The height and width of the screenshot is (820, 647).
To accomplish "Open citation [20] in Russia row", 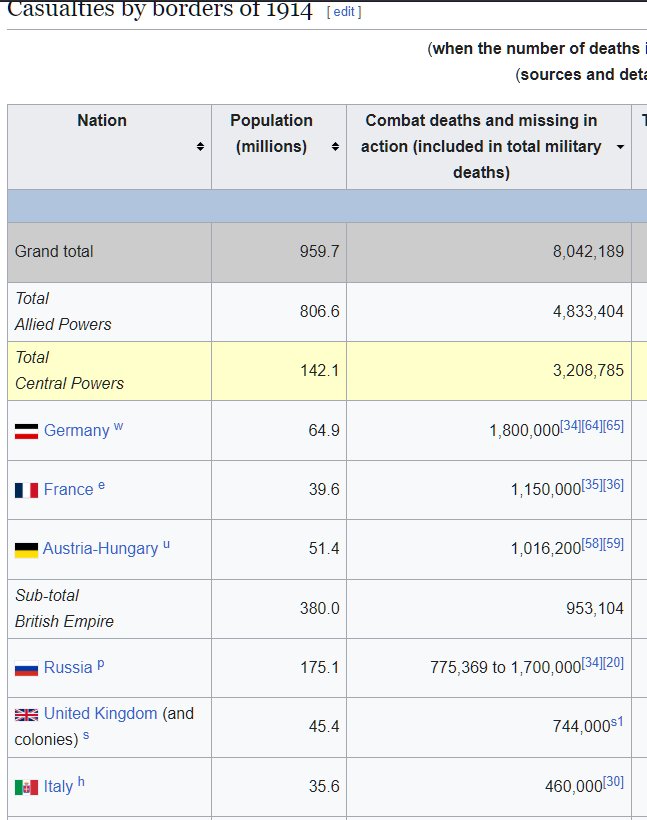I will 614,663.
